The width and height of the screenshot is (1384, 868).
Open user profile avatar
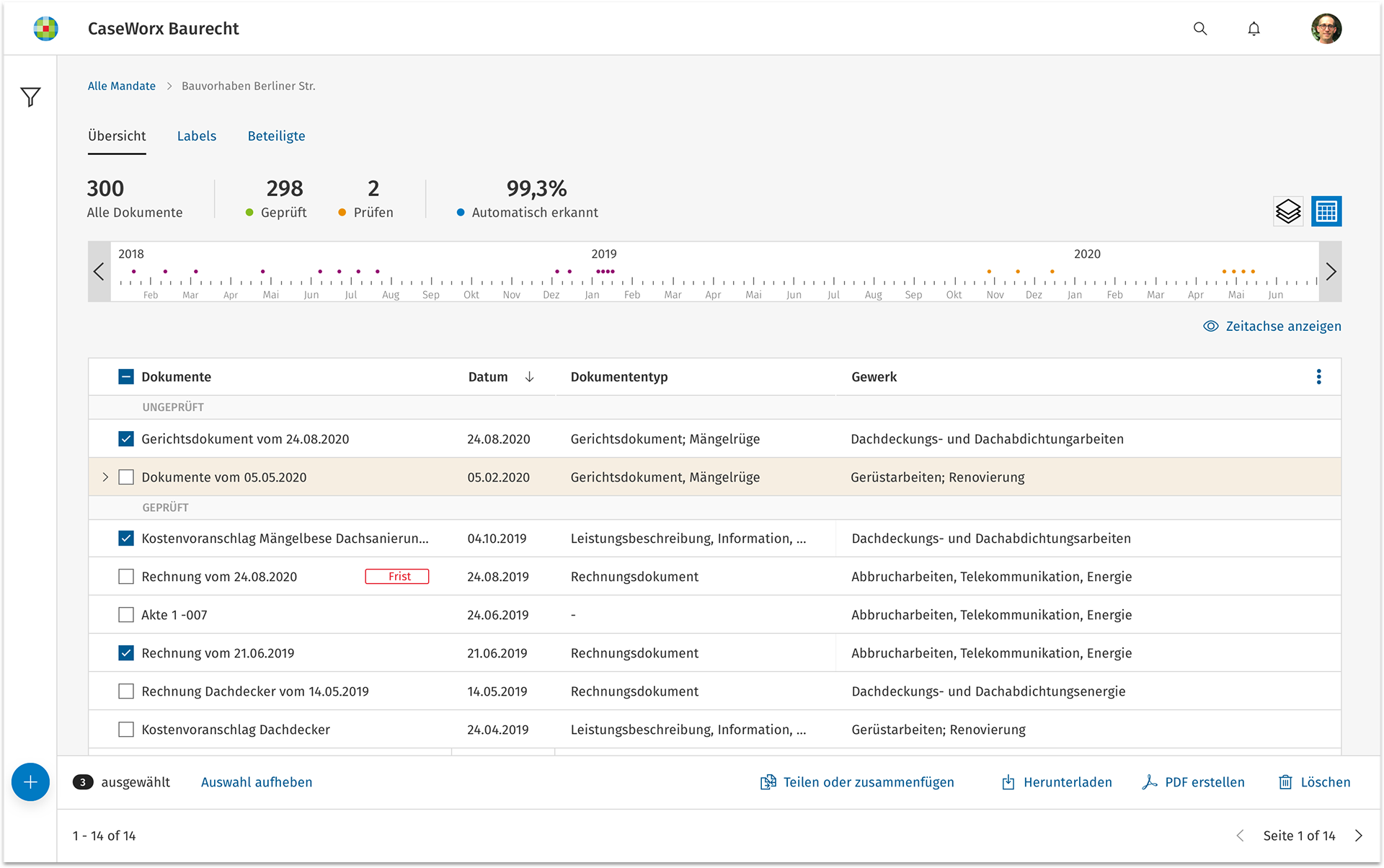tap(1326, 29)
